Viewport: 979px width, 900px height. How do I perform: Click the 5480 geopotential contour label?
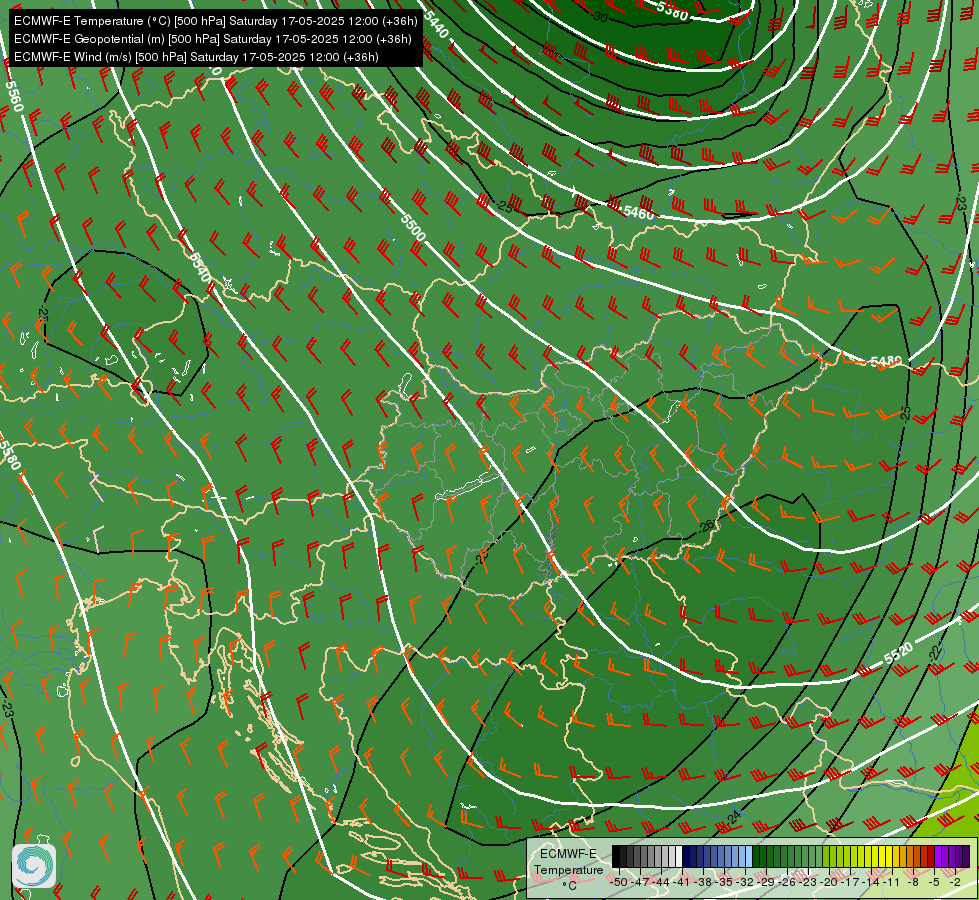coord(886,362)
